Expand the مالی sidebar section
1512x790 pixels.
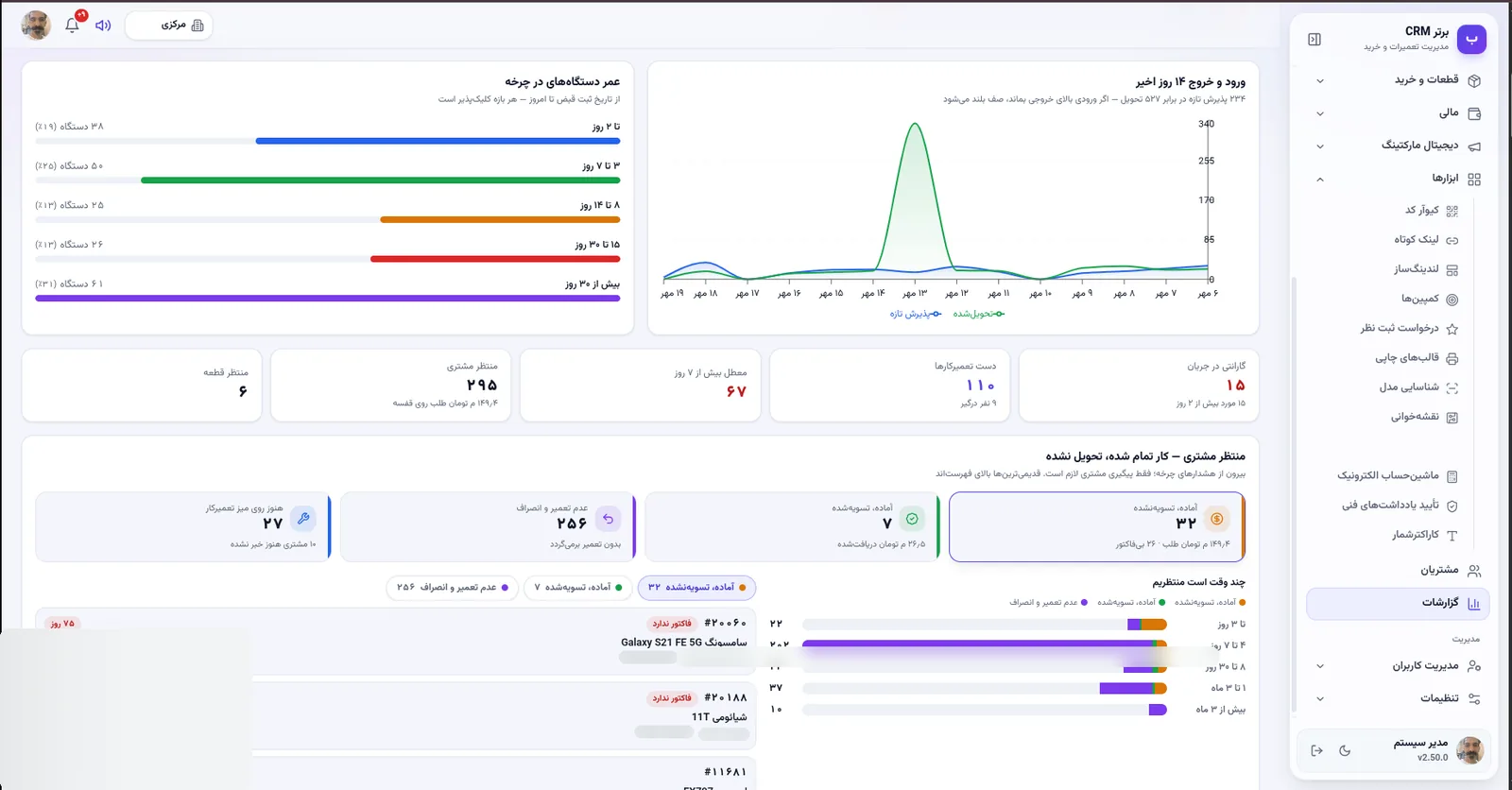coord(1399,113)
